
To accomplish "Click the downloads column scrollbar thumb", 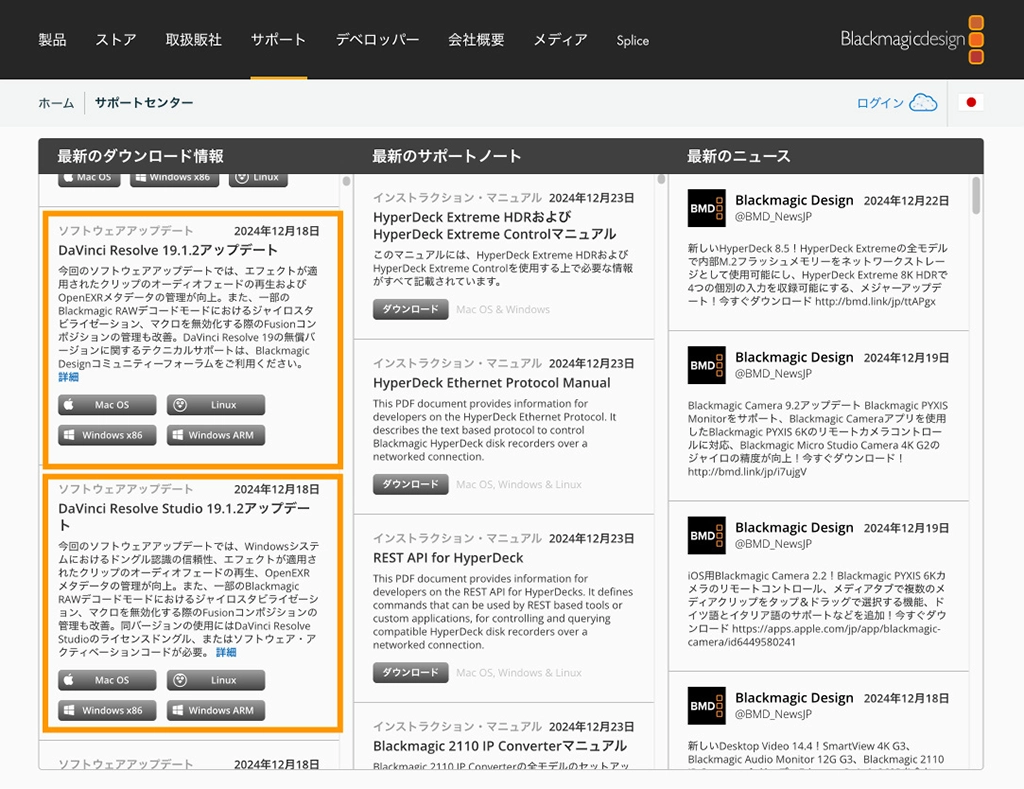I will click(346, 181).
